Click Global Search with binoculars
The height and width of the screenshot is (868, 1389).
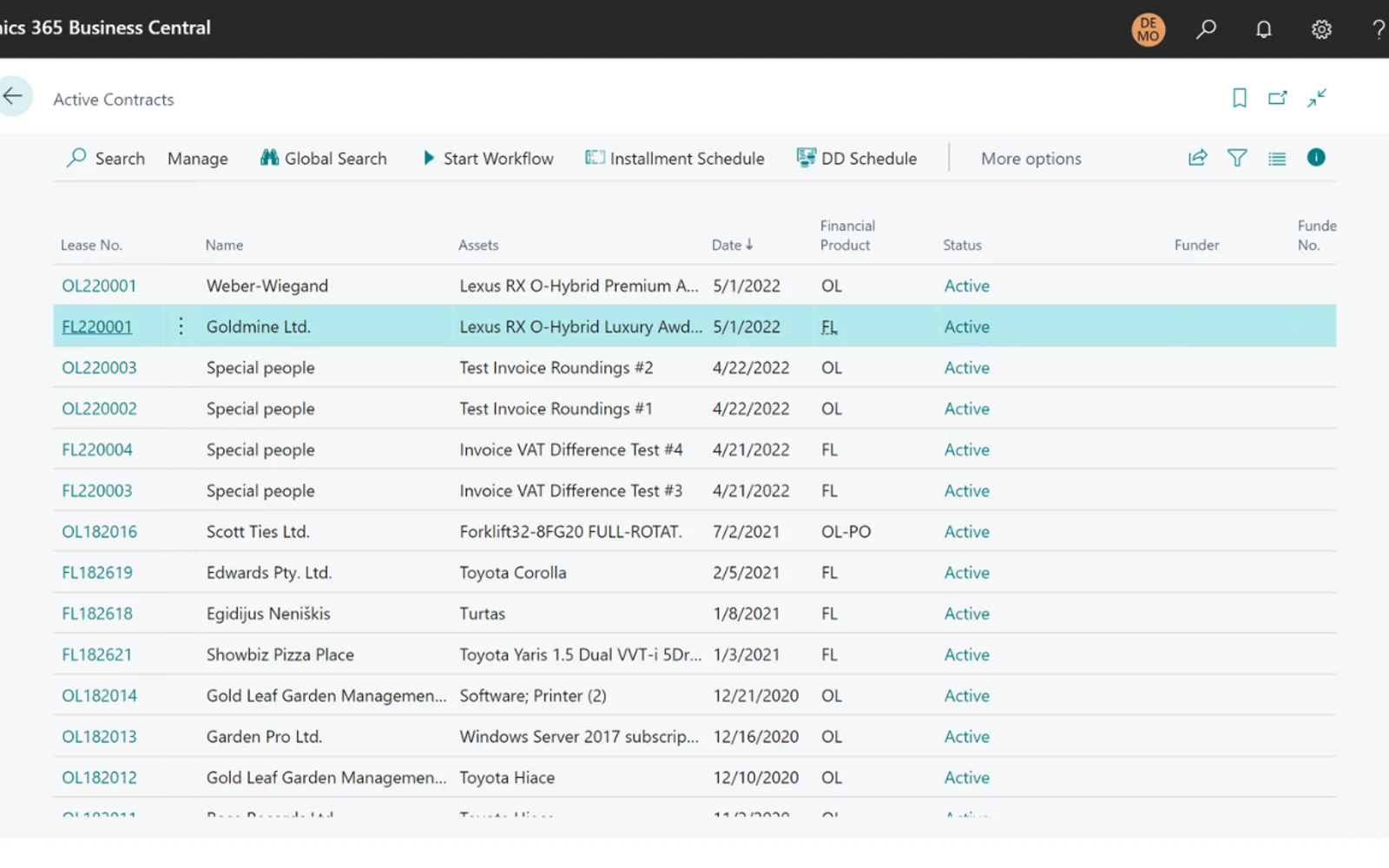[x=324, y=158]
